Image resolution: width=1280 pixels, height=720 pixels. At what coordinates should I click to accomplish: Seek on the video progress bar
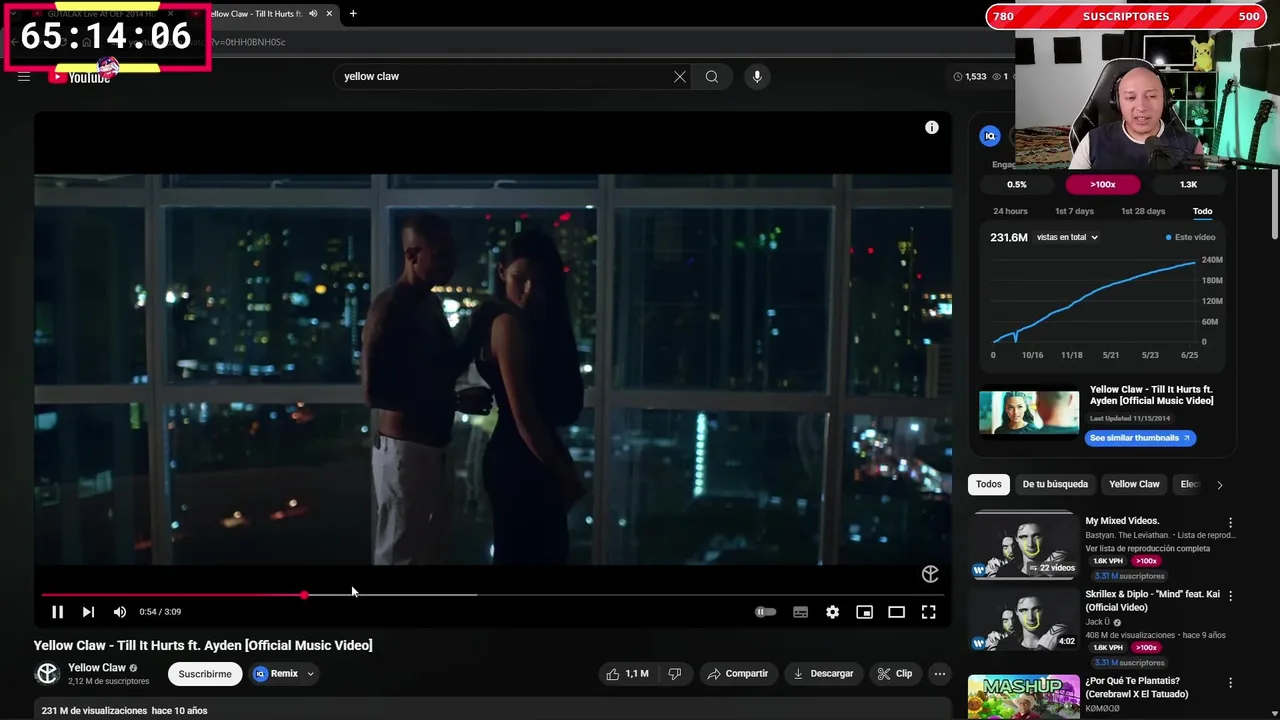[492, 595]
